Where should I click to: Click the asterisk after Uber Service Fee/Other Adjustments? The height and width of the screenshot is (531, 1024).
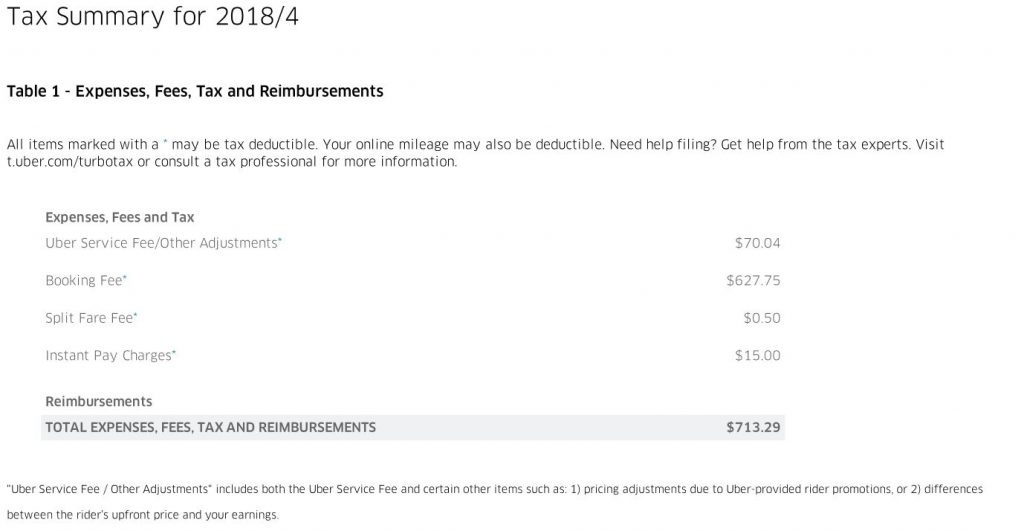(280, 240)
